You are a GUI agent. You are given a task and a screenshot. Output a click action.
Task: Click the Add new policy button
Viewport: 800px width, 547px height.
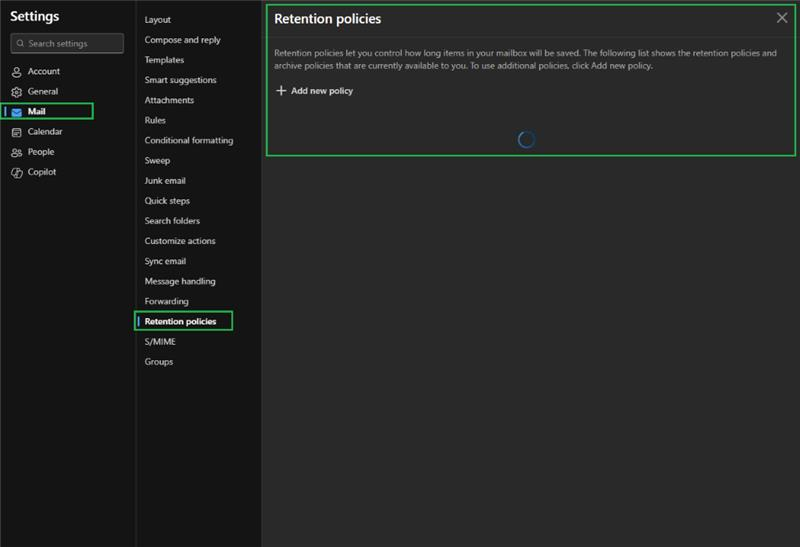coord(314,91)
